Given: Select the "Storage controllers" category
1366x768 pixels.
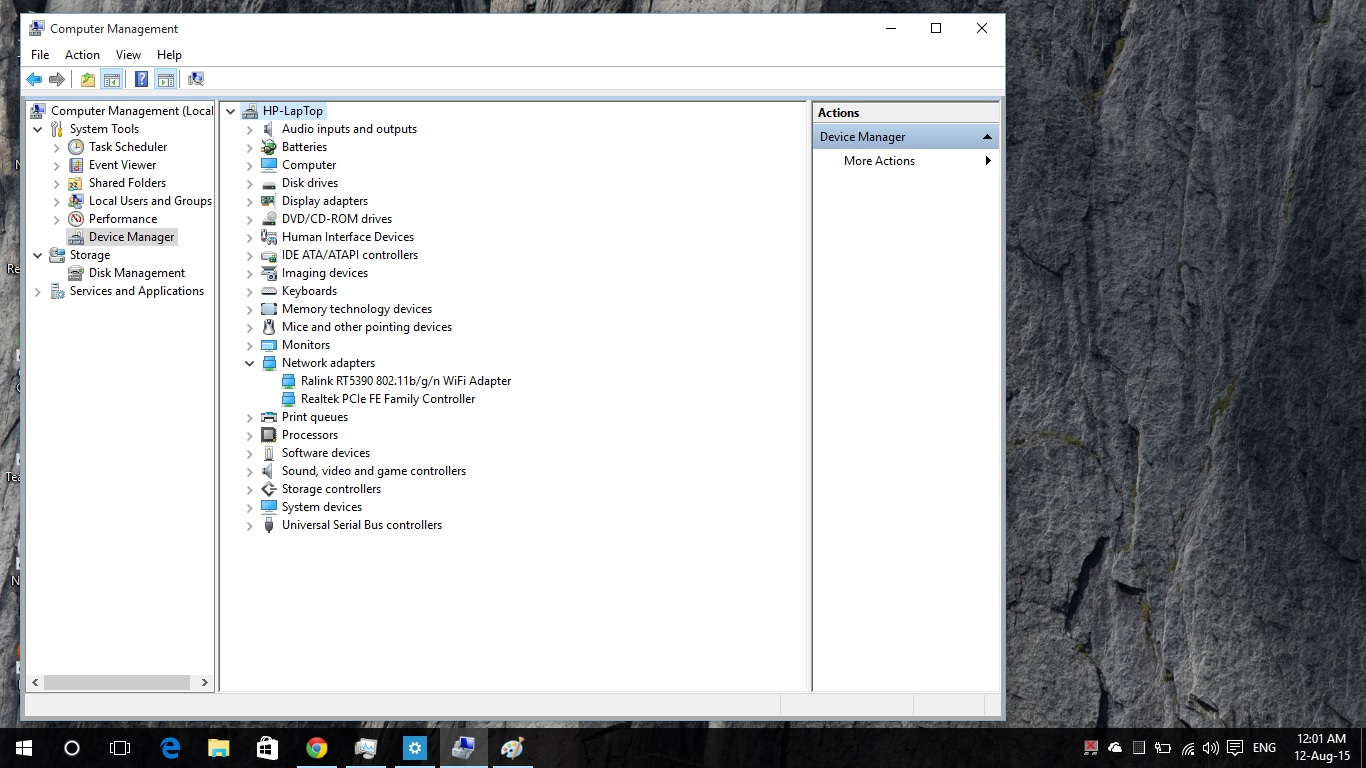Looking at the screenshot, I should pos(331,489).
